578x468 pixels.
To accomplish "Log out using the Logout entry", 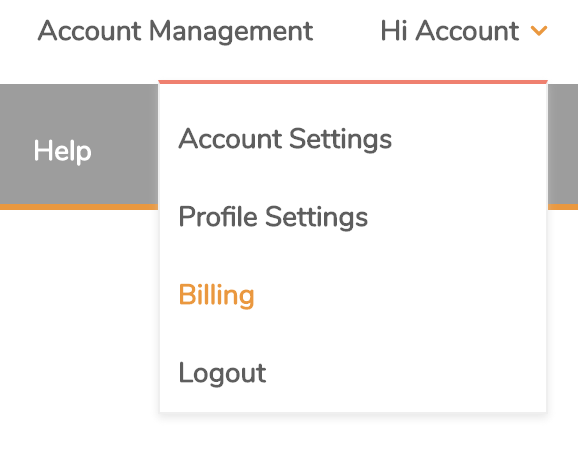I will (222, 373).
